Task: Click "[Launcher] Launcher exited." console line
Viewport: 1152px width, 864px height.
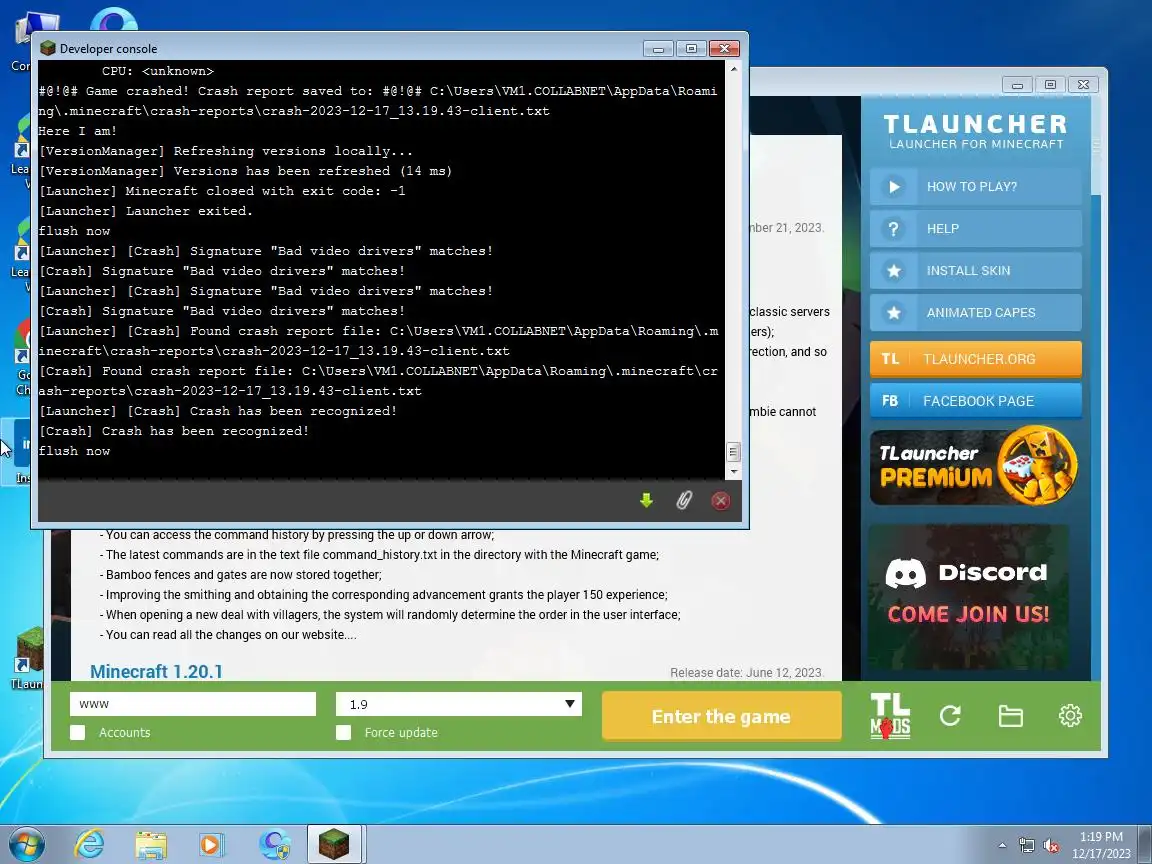Action: click(145, 211)
